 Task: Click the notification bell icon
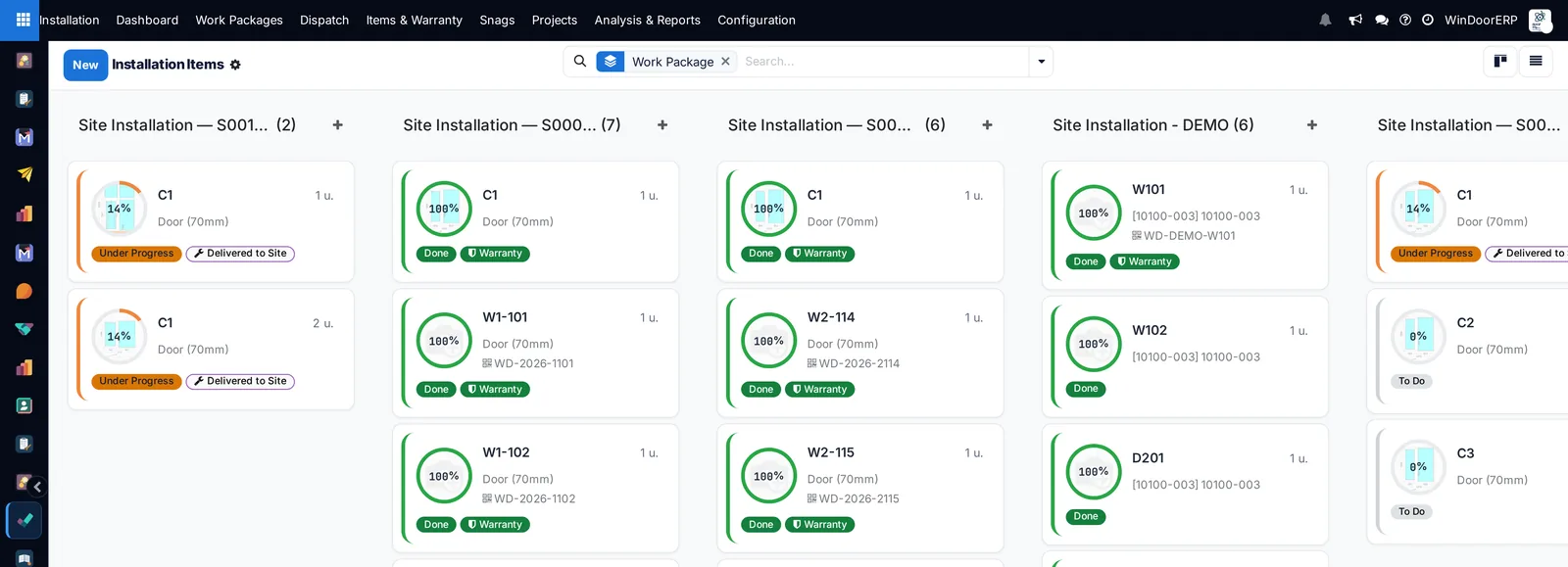coord(1325,20)
